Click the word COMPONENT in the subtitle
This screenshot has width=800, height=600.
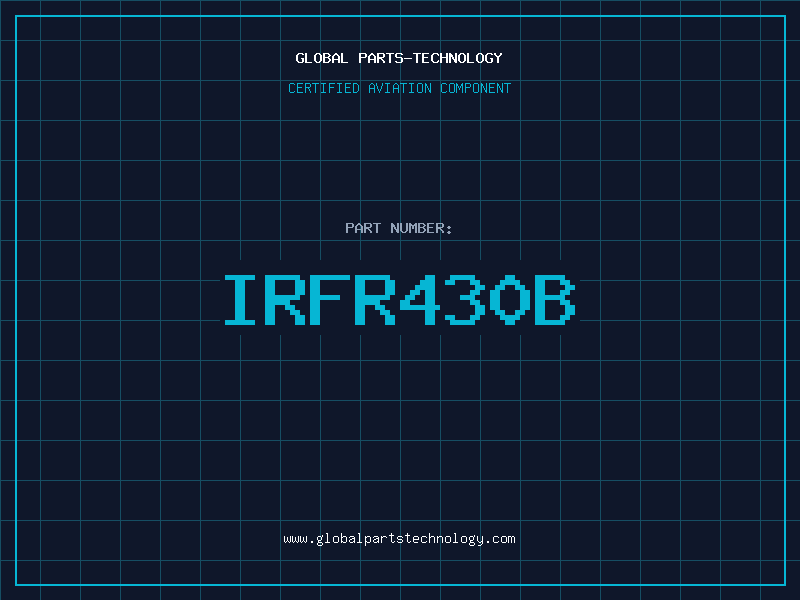point(476,89)
